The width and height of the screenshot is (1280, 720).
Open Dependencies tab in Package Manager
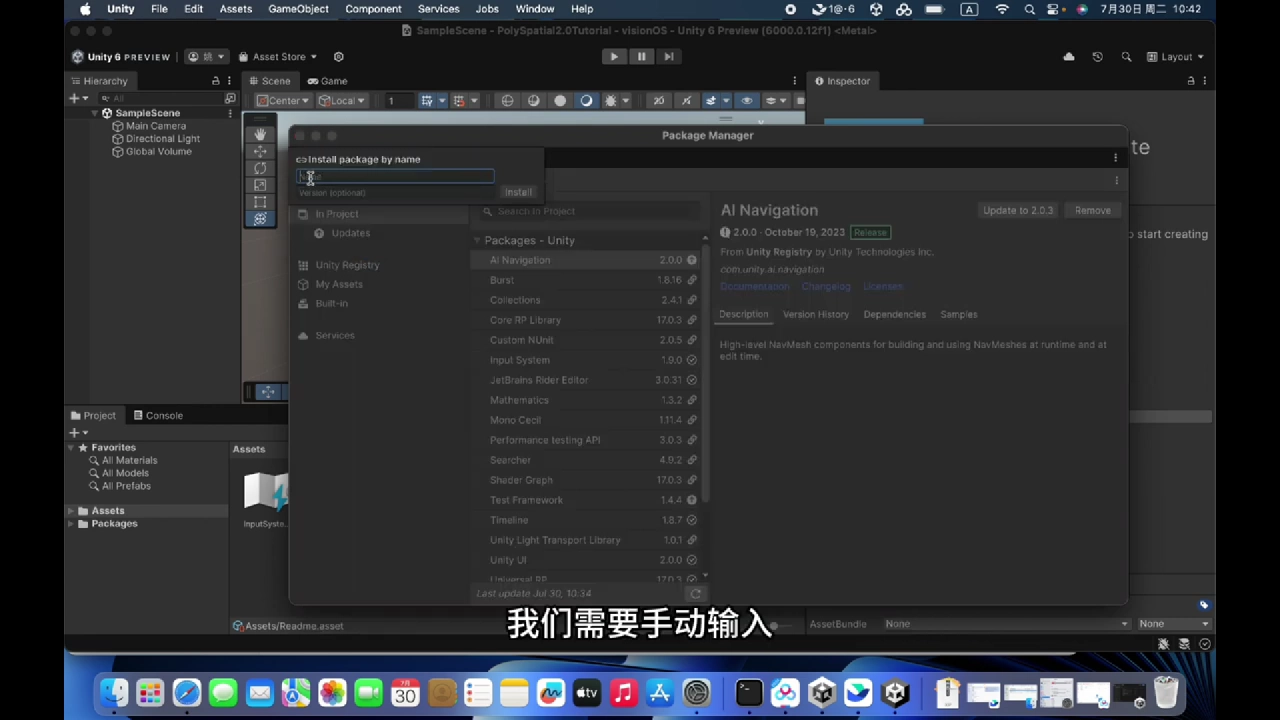click(895, 314)
